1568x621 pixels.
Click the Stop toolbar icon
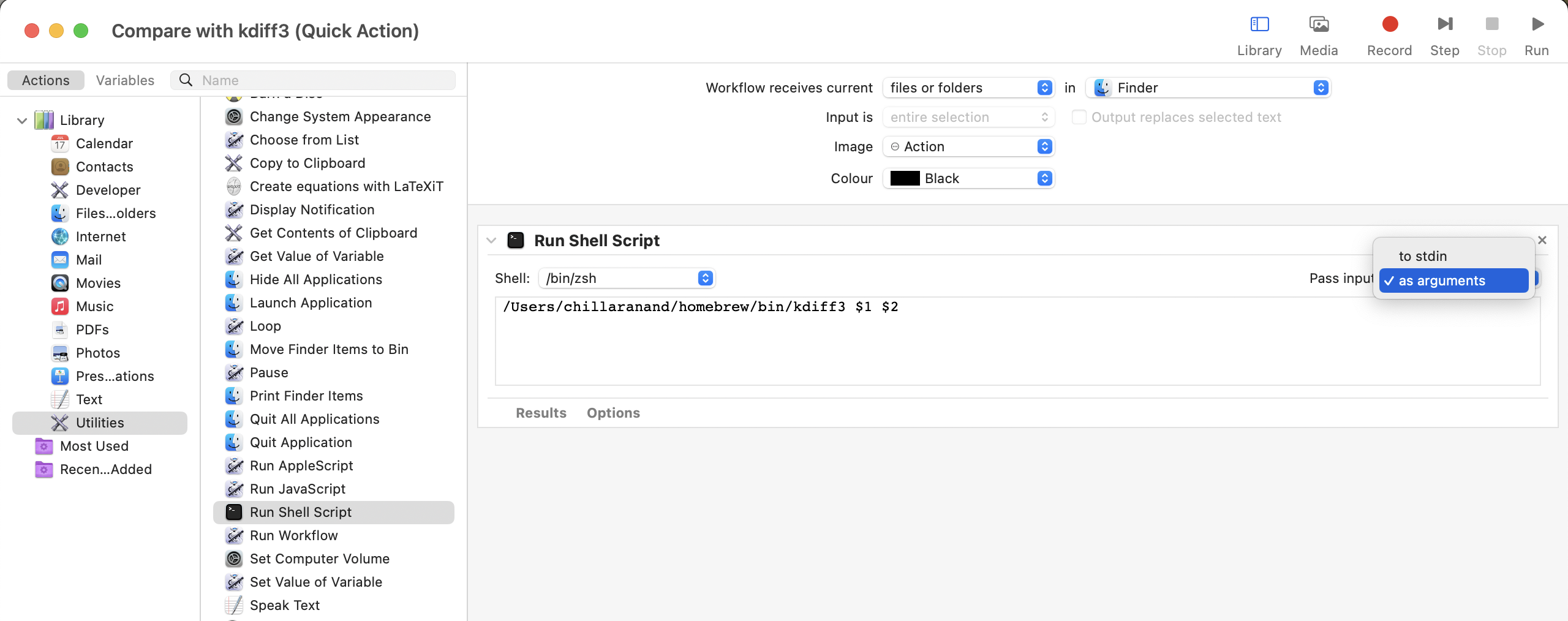click(1492, 24)
